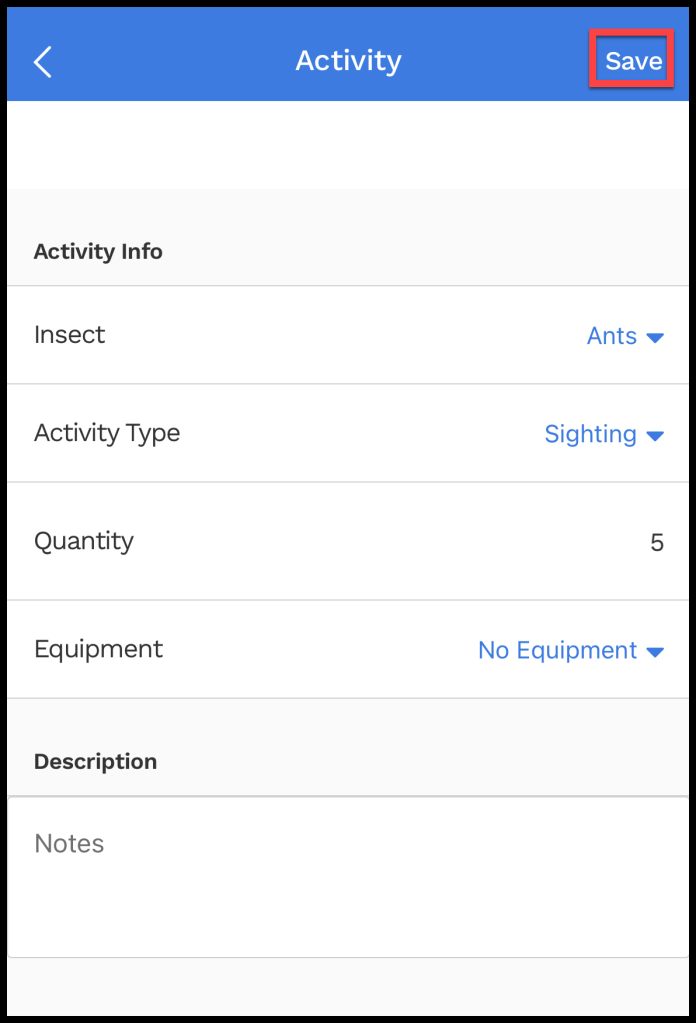Tap the Equipment row label

[x=98, y=649]
